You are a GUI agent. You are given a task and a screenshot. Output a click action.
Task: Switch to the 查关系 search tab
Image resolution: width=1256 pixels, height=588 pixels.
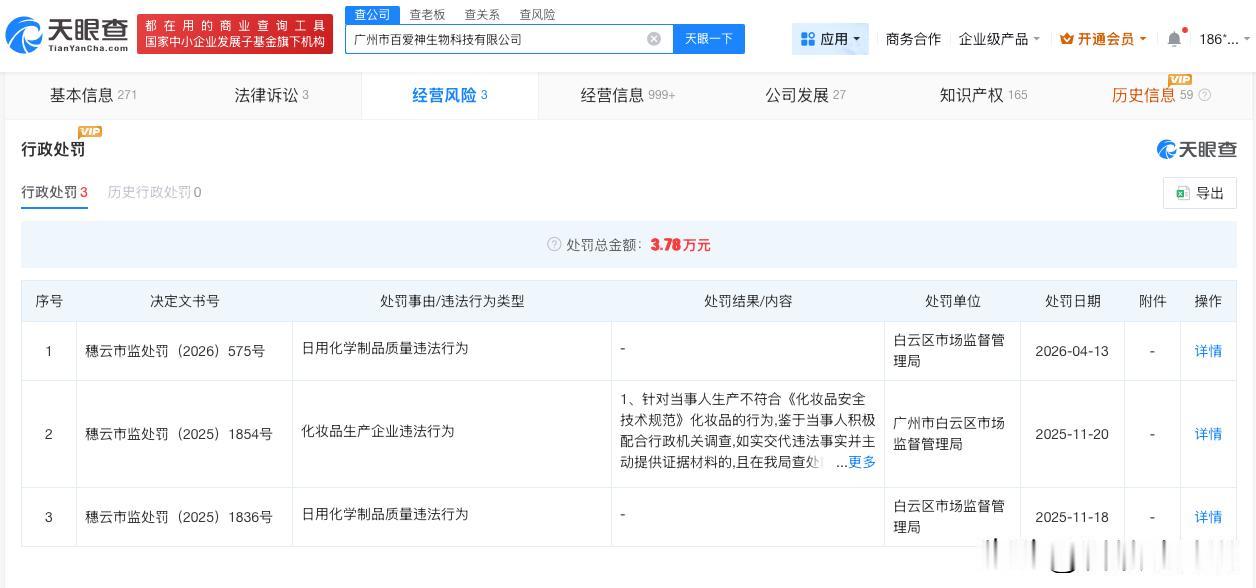(482, 14)
